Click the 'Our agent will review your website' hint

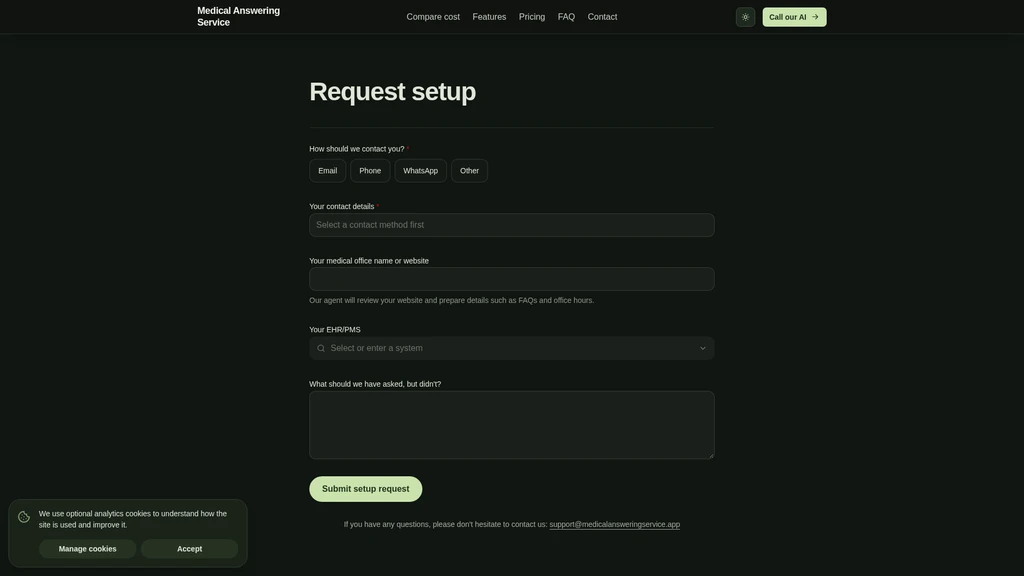pos(451,300)
